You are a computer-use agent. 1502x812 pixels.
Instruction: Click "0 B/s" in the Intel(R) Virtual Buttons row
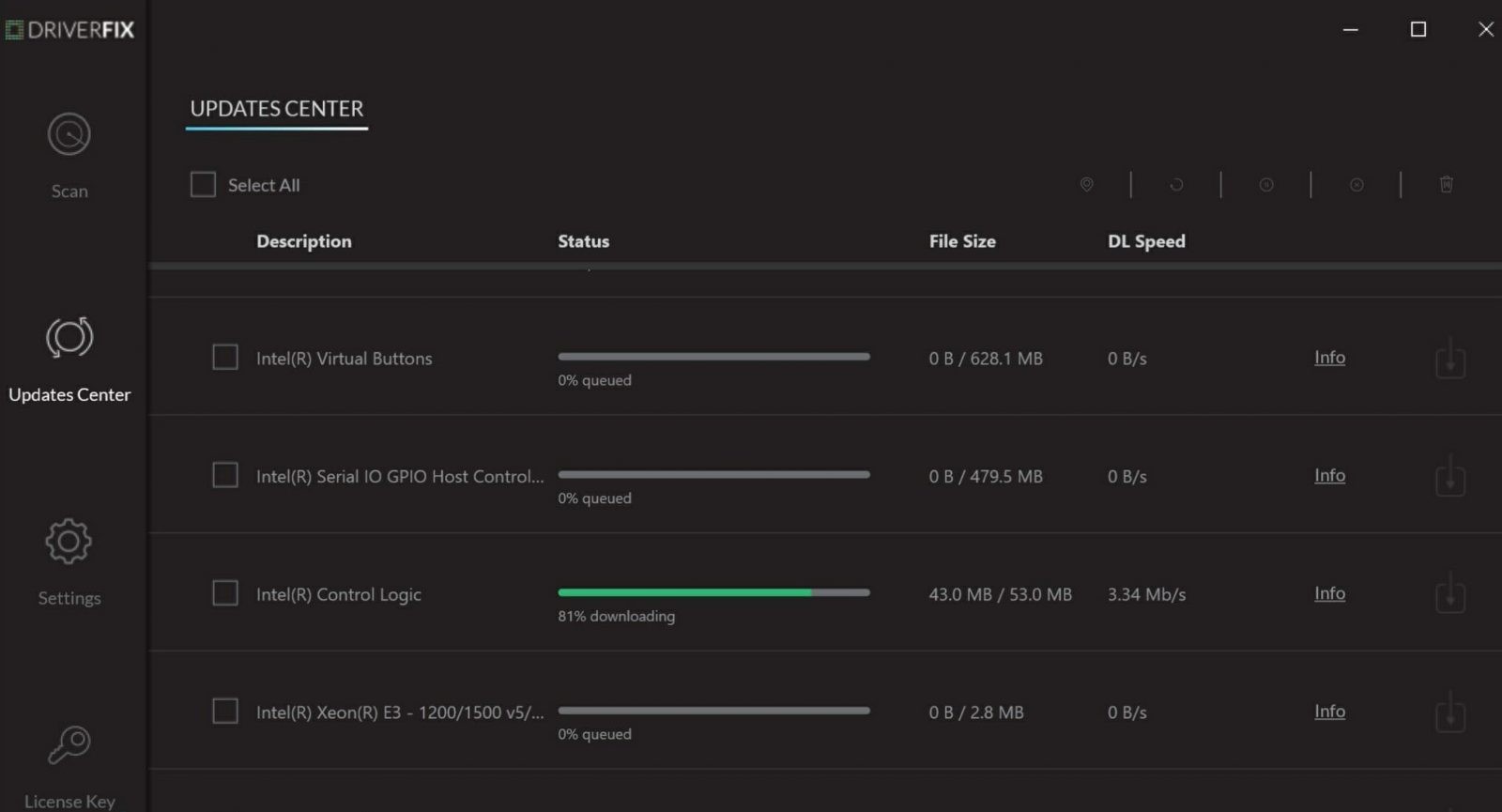coord(1126,359)
